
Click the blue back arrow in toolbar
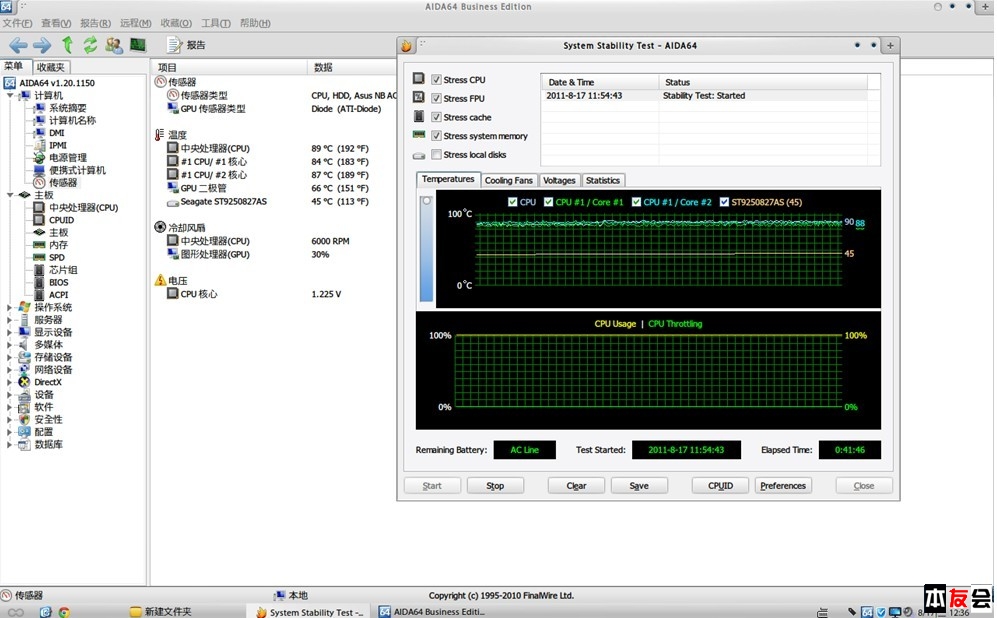(x=18, y=45)
